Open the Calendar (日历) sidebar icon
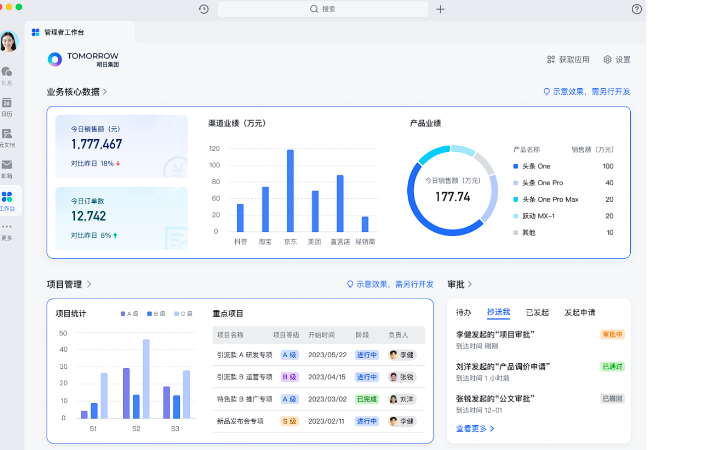The image size is (720, 450). [7, 103]
